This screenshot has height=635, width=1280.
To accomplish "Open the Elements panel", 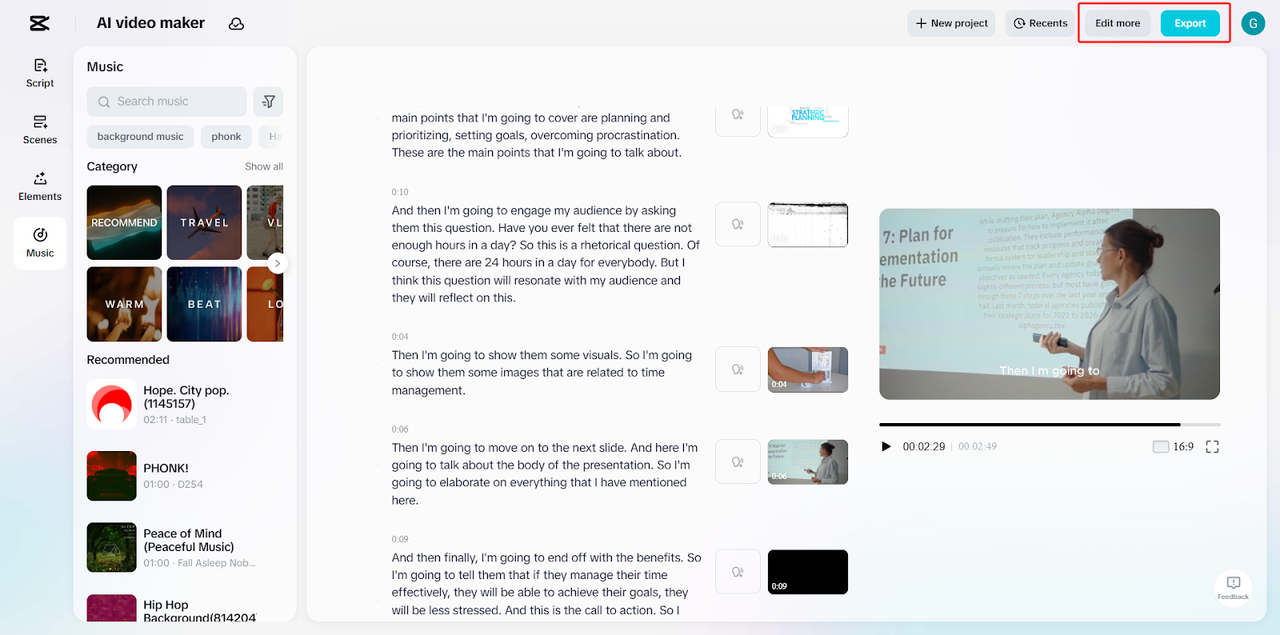I will (x=40, y=186).
